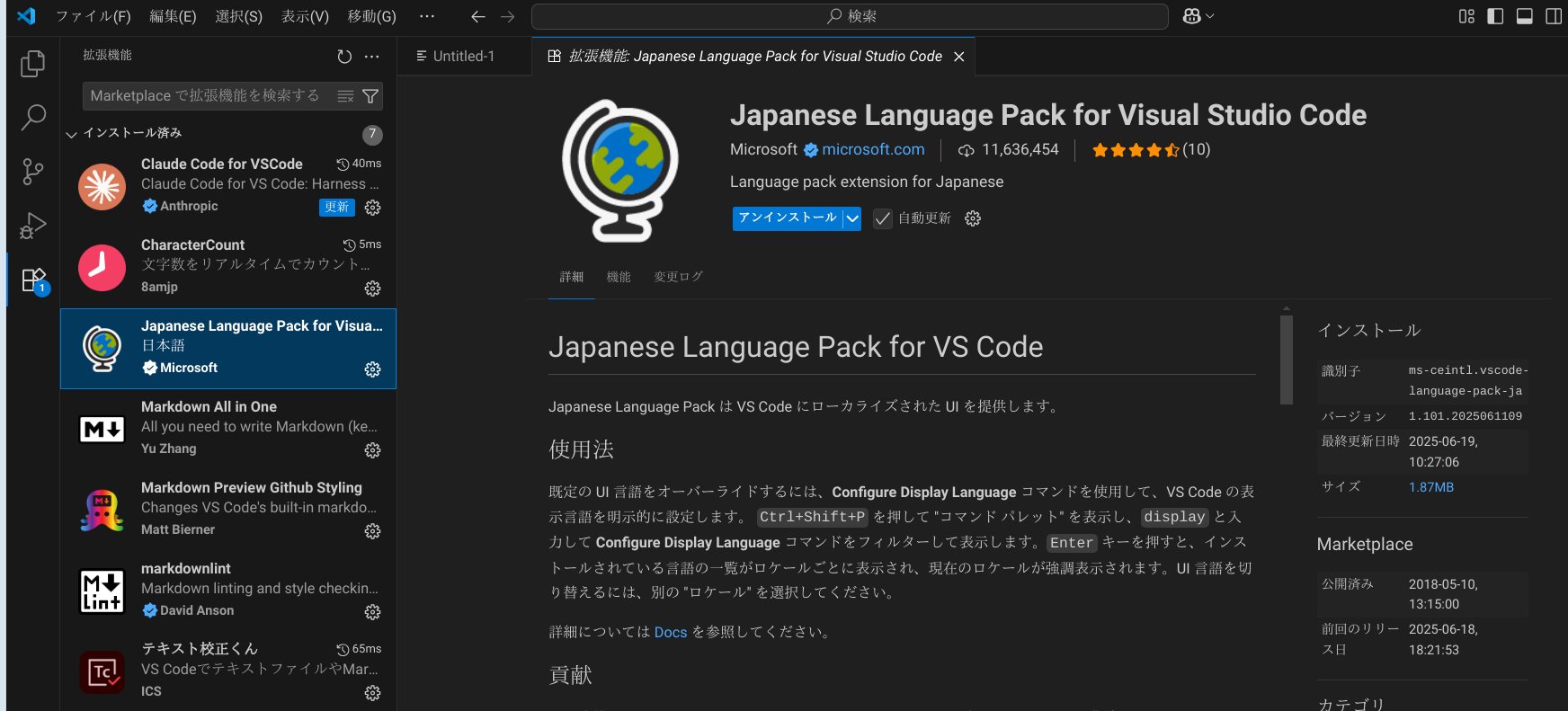Open manage gear for テキスト校正くん
1568x711 pixels.
(372, 693)
